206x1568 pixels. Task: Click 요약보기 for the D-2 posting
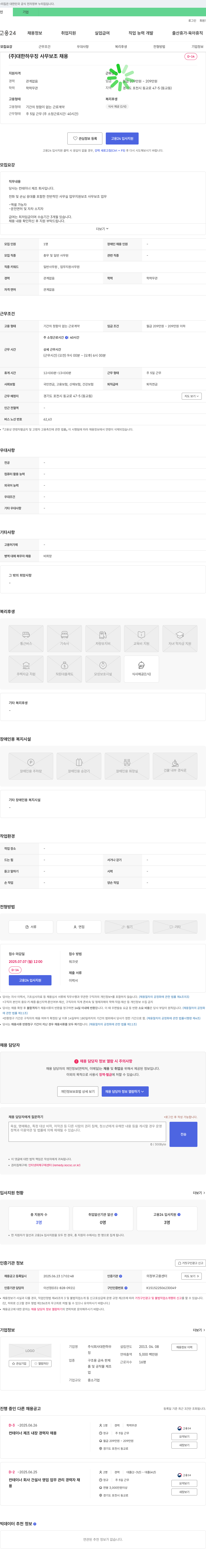[184, 1483]
